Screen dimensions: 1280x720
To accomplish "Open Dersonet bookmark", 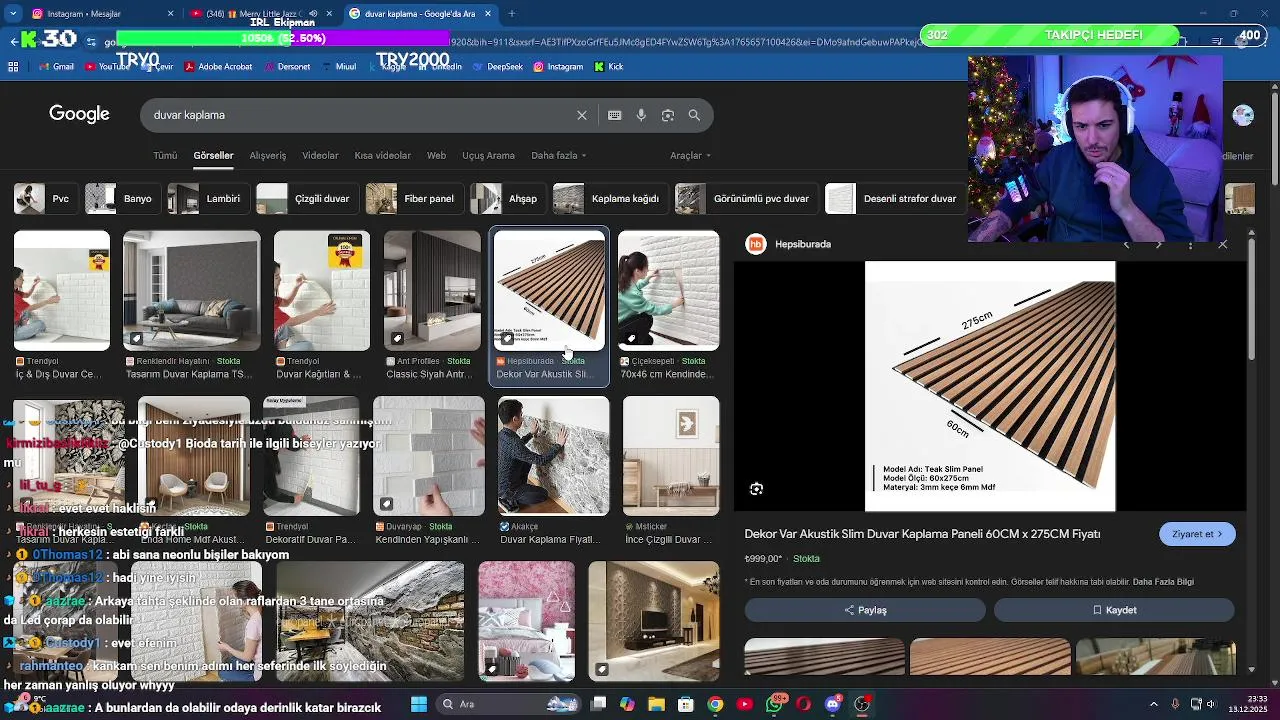I will tap(287, 67).
